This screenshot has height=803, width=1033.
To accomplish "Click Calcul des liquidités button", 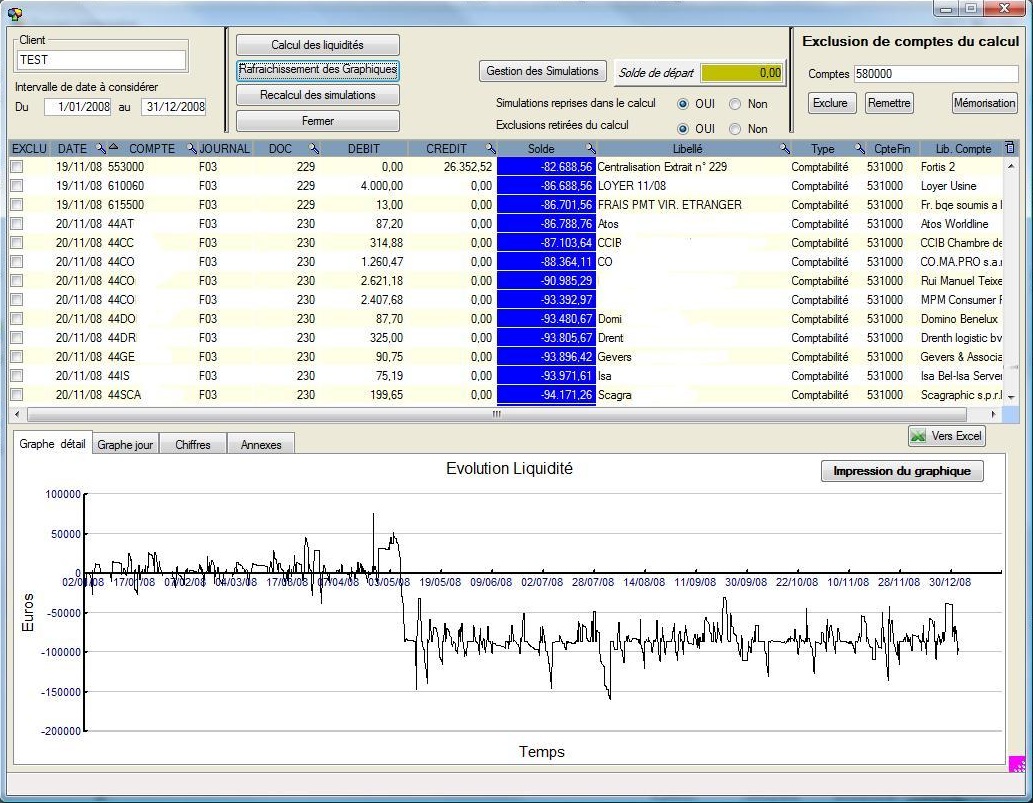I will coord(318,45).
